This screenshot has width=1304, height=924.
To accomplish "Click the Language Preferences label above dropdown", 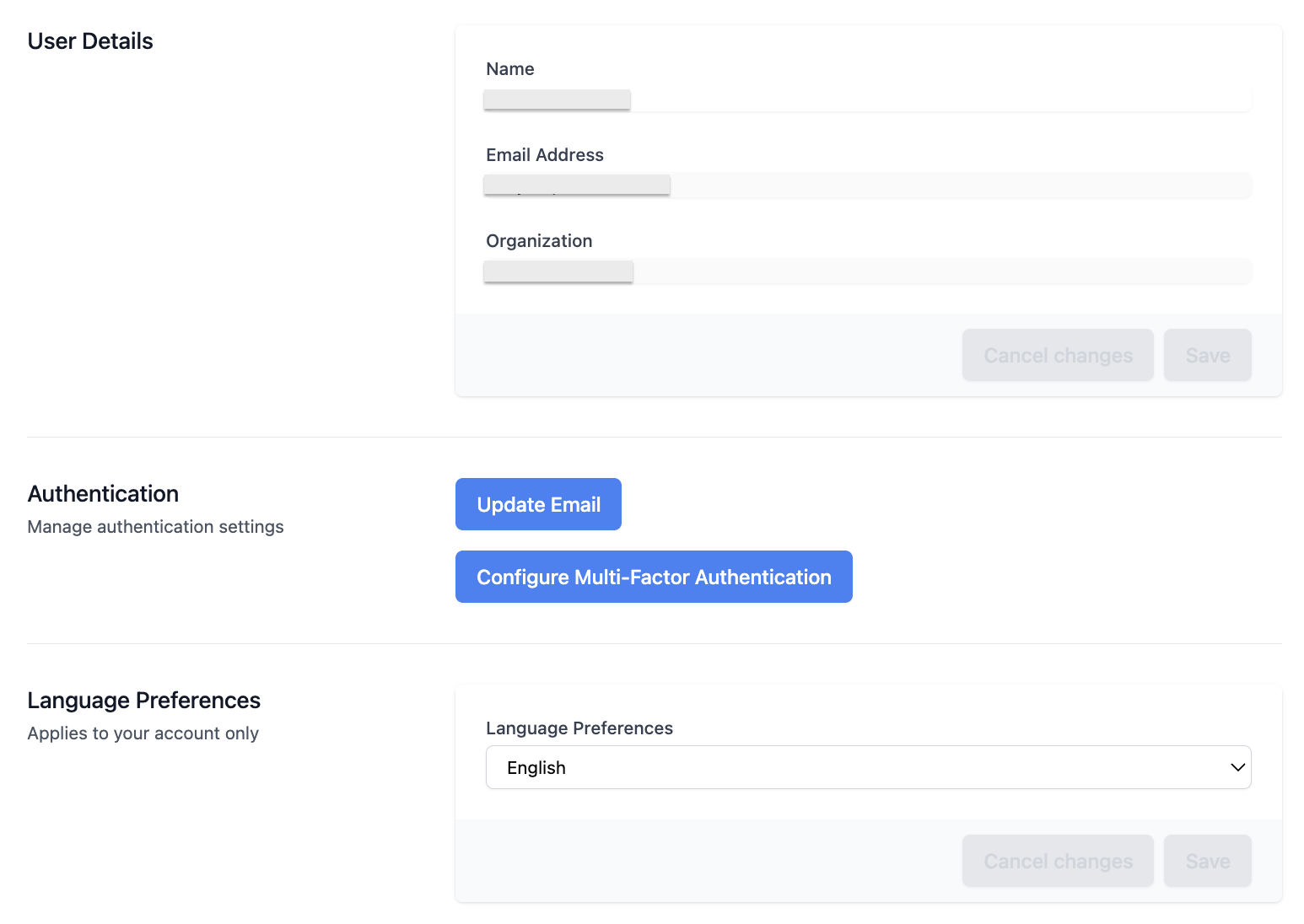I will coord(579,728).
